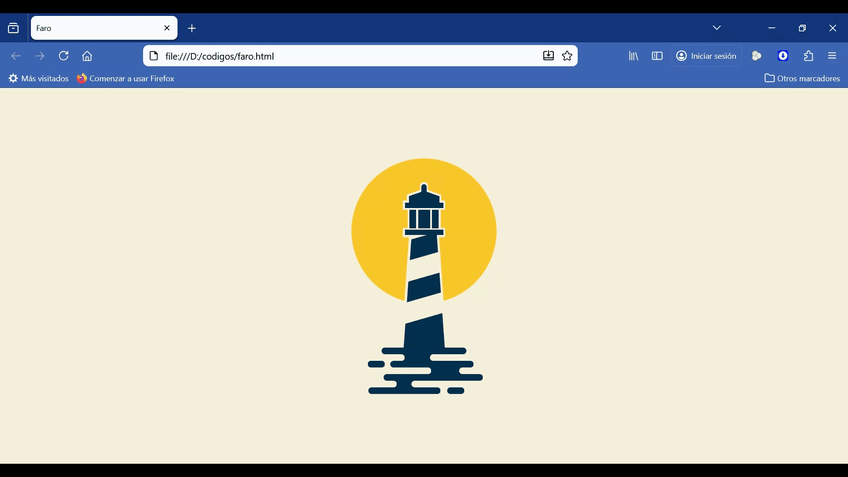Open the Firefox home page

(x=87, y=56)
